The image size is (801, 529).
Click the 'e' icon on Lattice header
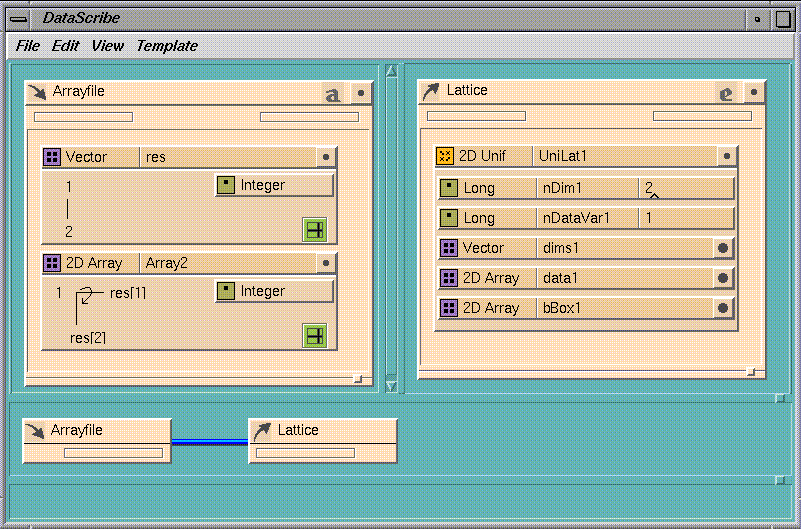click(726, 93)
